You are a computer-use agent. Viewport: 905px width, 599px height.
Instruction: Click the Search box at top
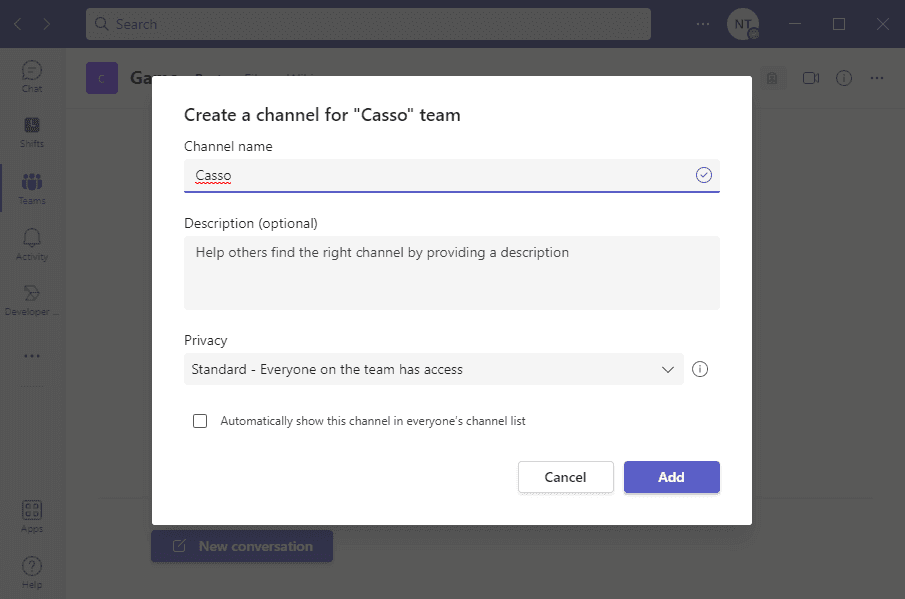point(368,24)
